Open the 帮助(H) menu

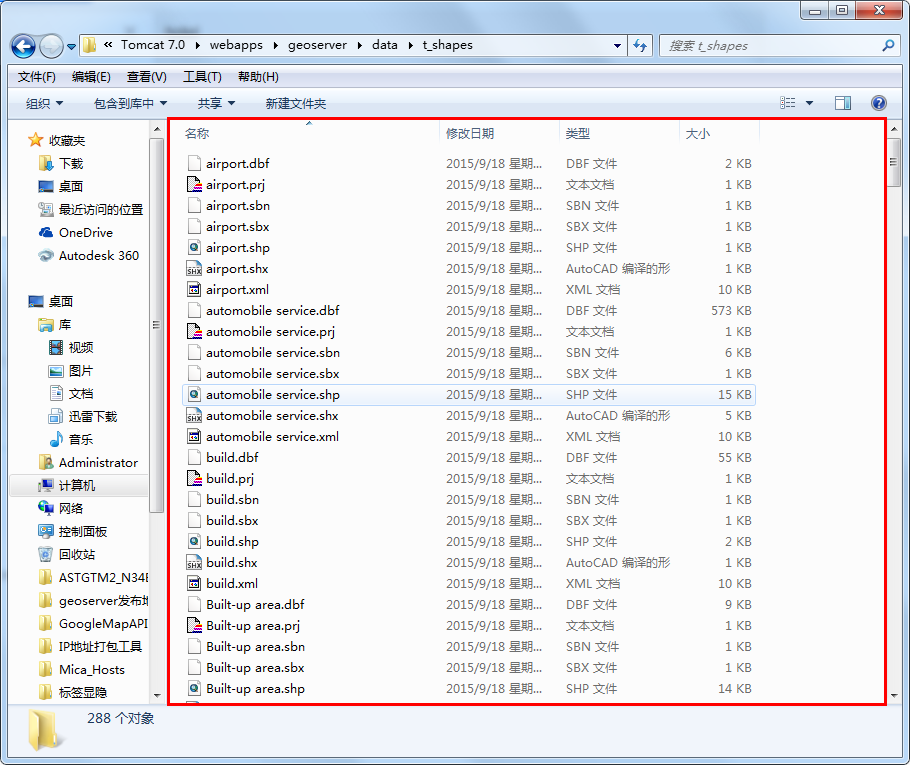point(258,77)
